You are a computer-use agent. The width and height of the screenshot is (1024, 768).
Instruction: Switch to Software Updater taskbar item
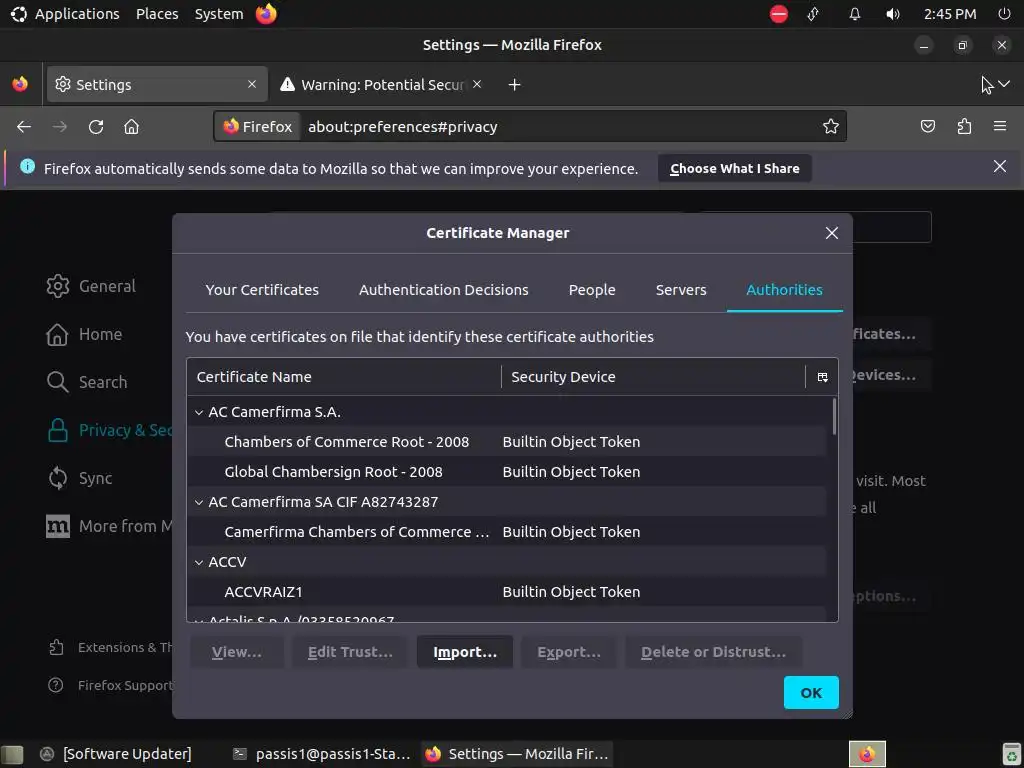click(x=116, y=754)
